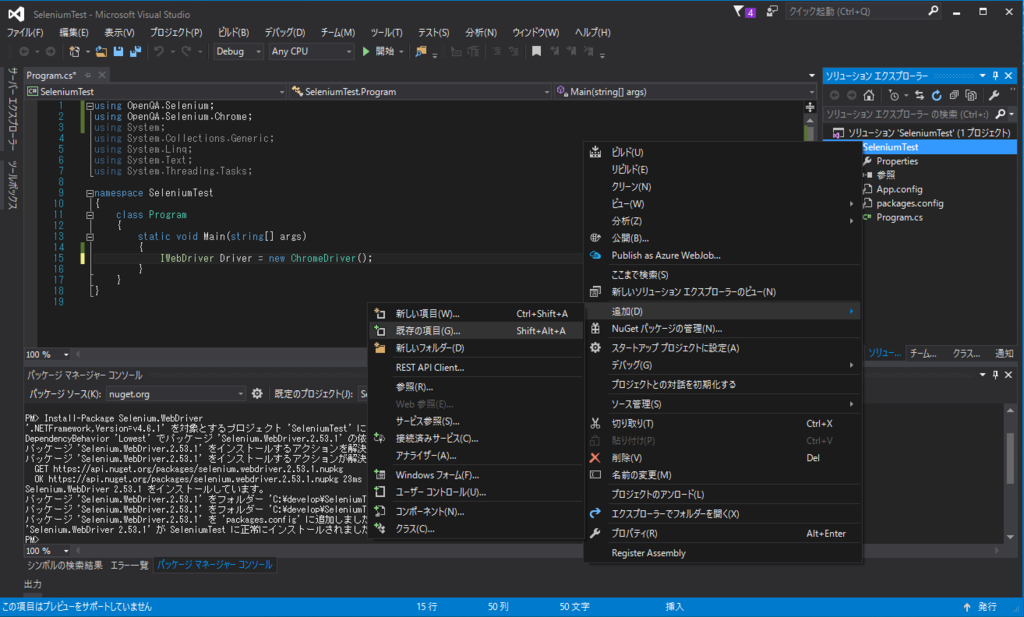1024x617 pixels.
Task: Choose クラス(C)... in the add submenu
Action: click(477, 529)
